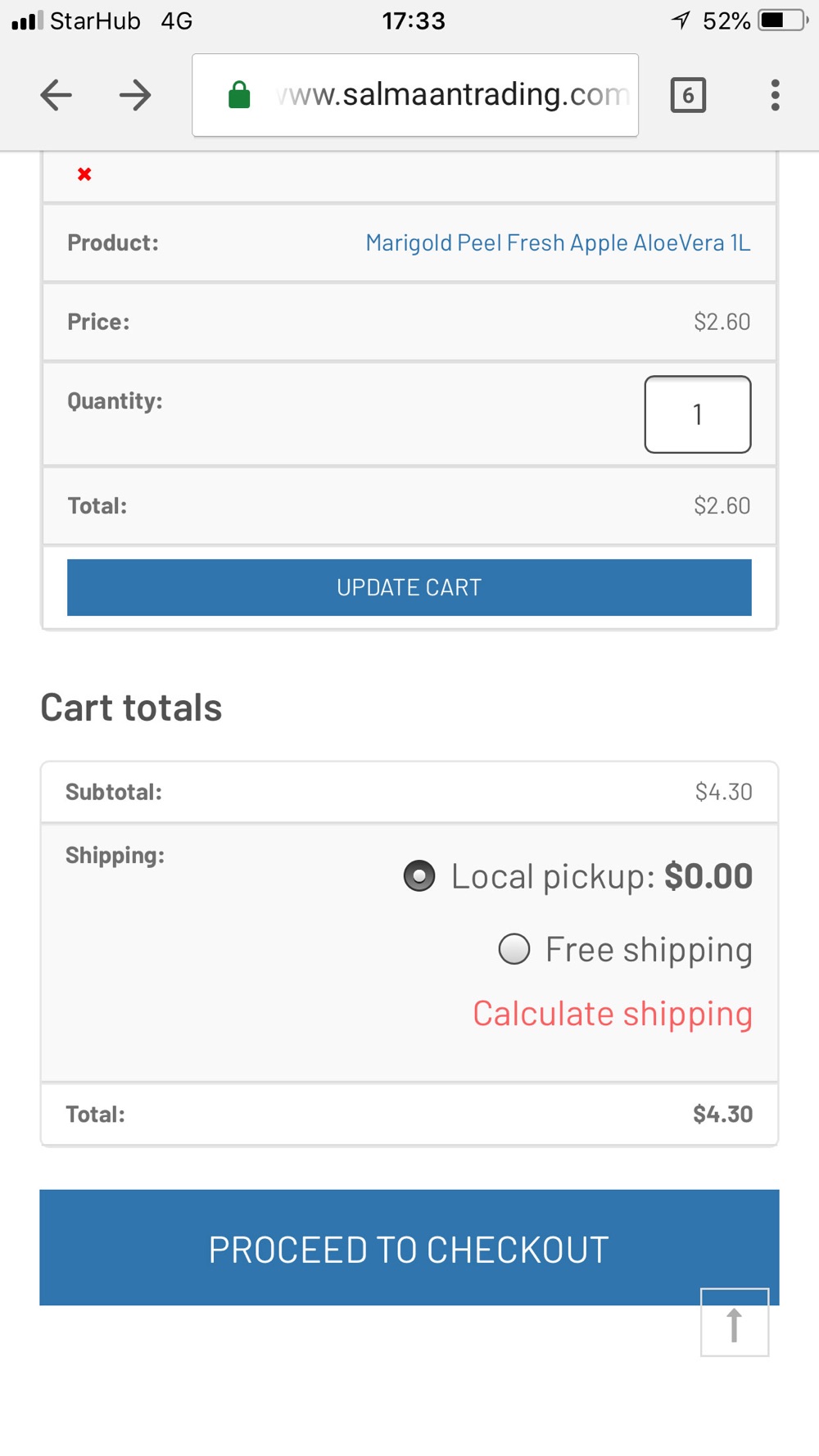Open the tab switcher showing 6 tabs

pos(688,95)
